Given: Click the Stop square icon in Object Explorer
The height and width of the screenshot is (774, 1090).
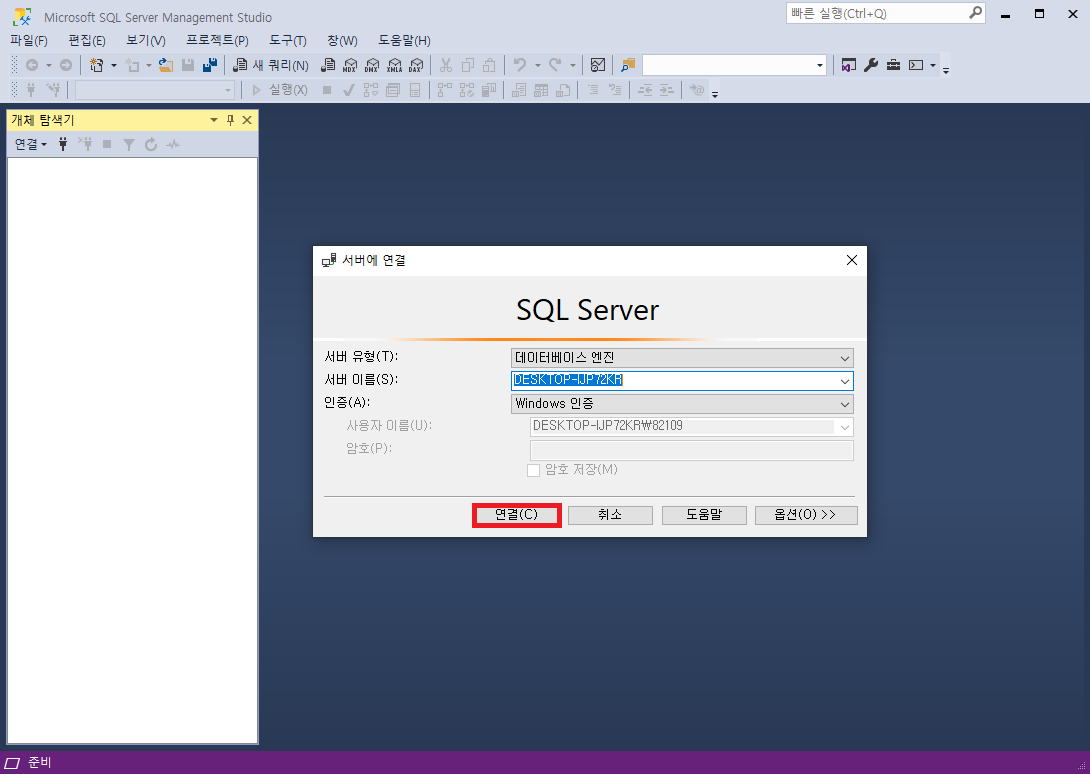Looking at the screenshot, I should click(107, 145).
